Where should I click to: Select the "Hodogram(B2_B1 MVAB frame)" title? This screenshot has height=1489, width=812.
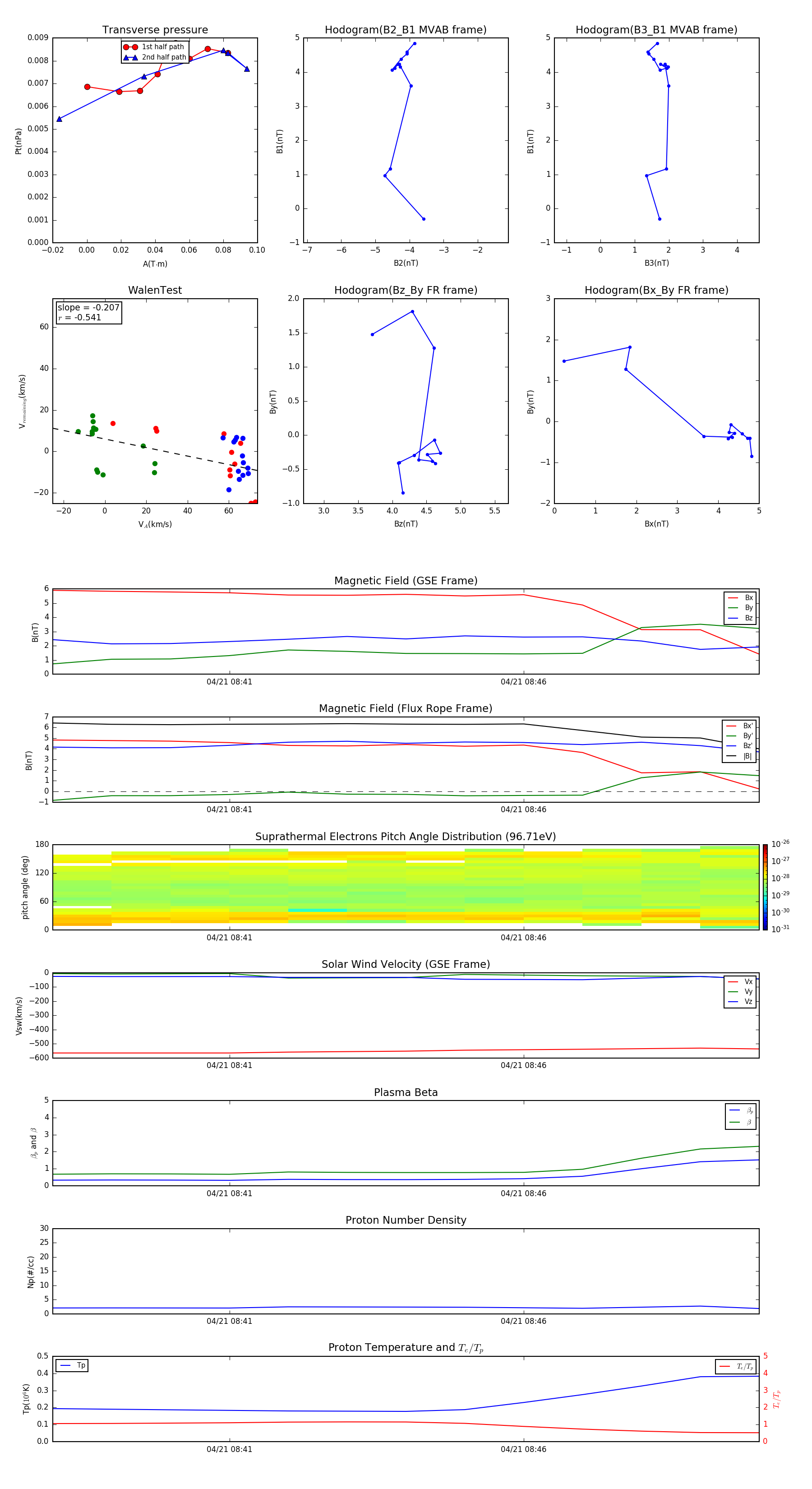click(406, 30)
